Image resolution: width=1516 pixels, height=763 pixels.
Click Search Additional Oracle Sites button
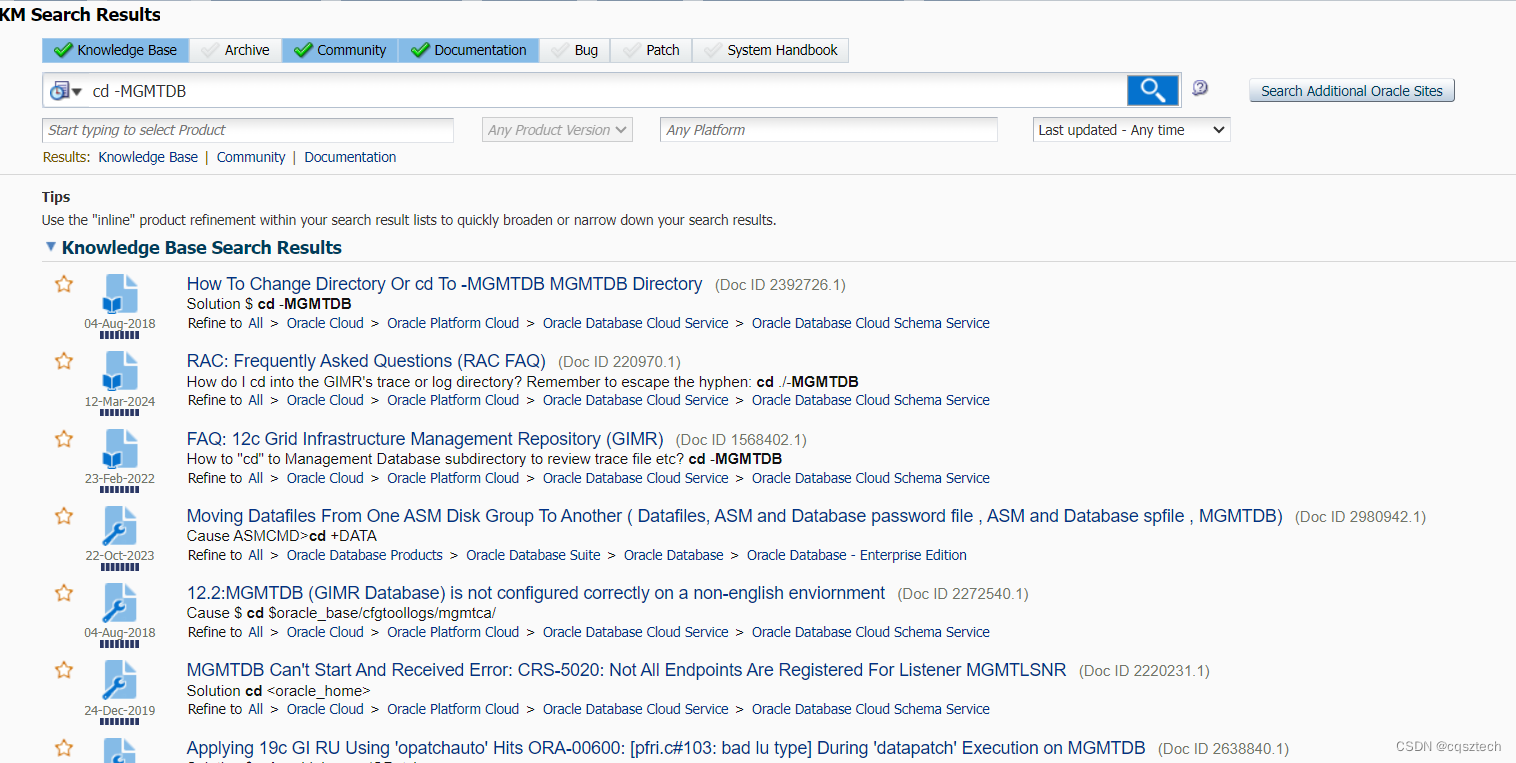(1352, 91)
